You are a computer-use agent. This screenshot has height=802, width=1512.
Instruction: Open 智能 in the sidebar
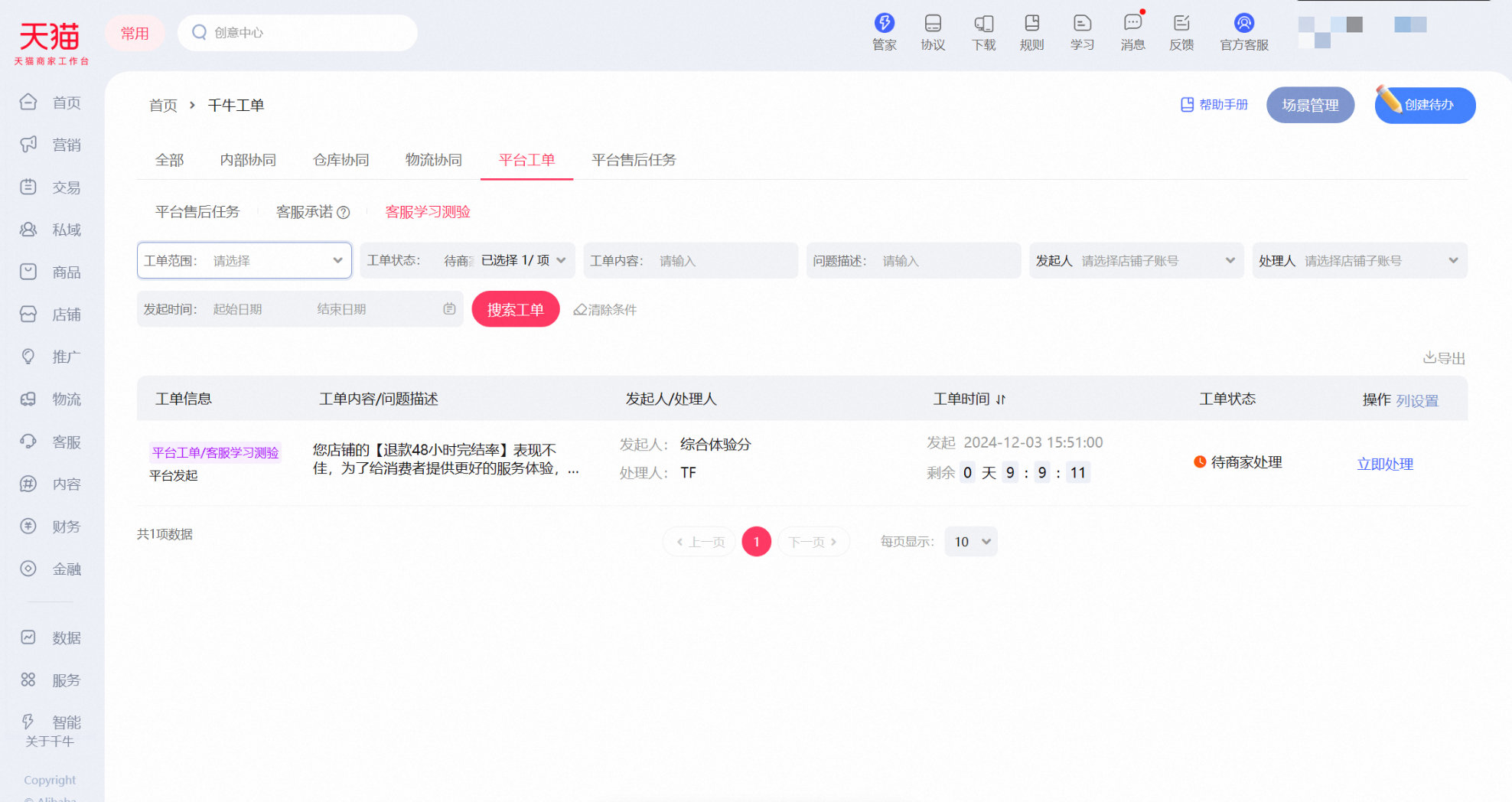[x=51, y=722]
